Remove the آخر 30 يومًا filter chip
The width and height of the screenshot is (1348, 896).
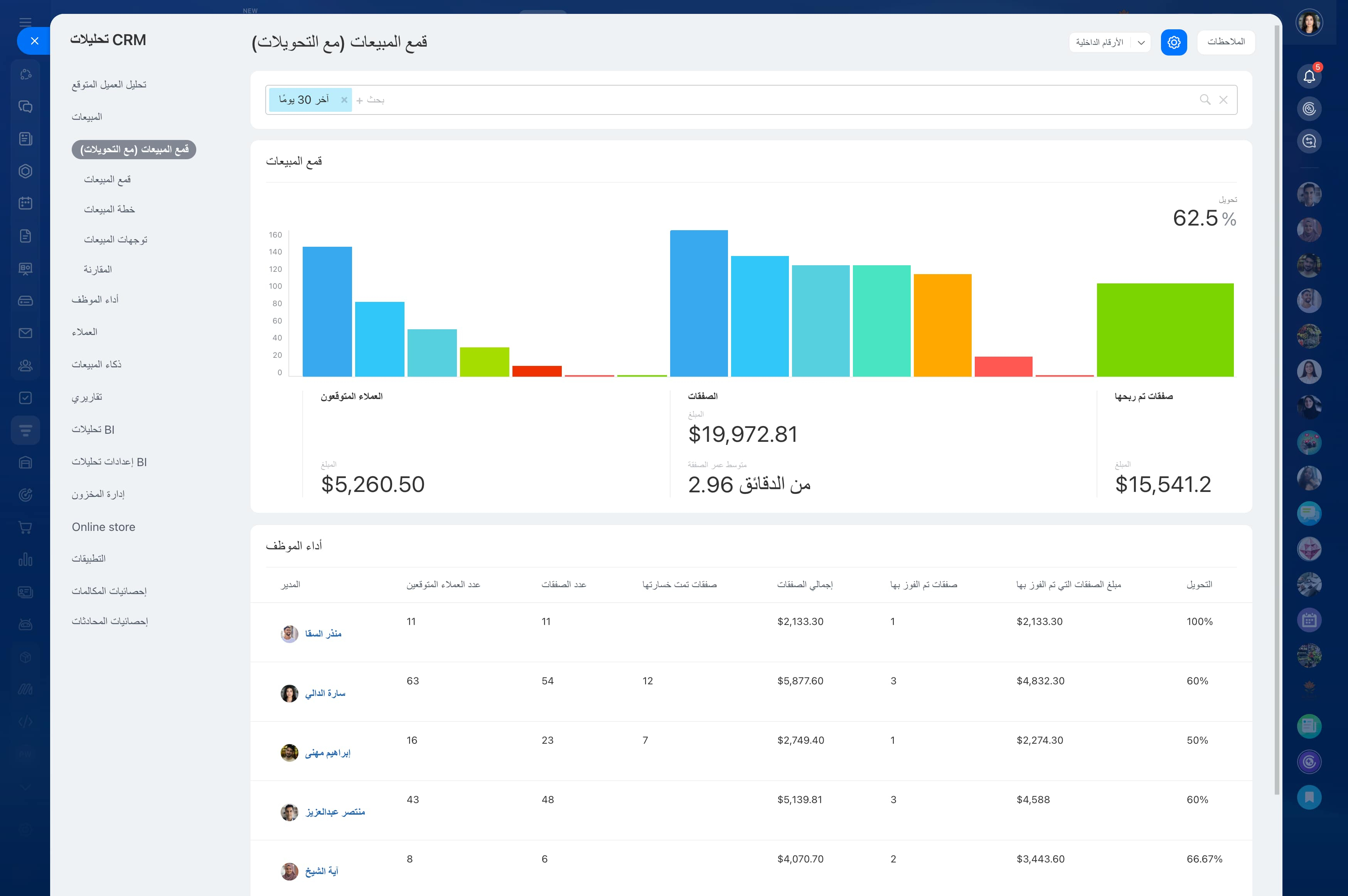pyautogui.click(x=344, y=100)
